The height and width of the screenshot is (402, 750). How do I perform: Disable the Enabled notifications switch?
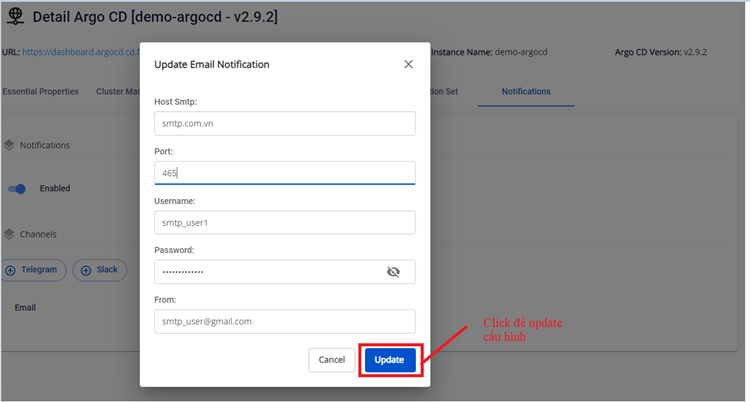point(17,188)
